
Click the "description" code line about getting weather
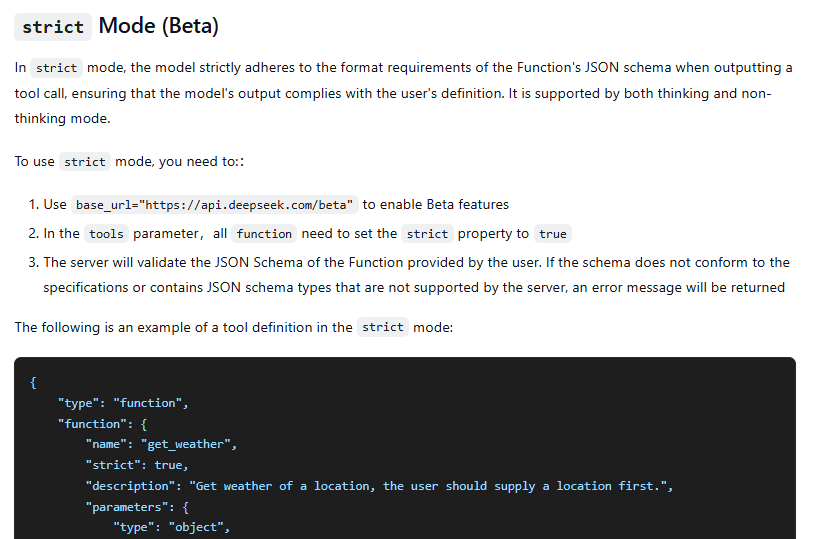point(379,486)
